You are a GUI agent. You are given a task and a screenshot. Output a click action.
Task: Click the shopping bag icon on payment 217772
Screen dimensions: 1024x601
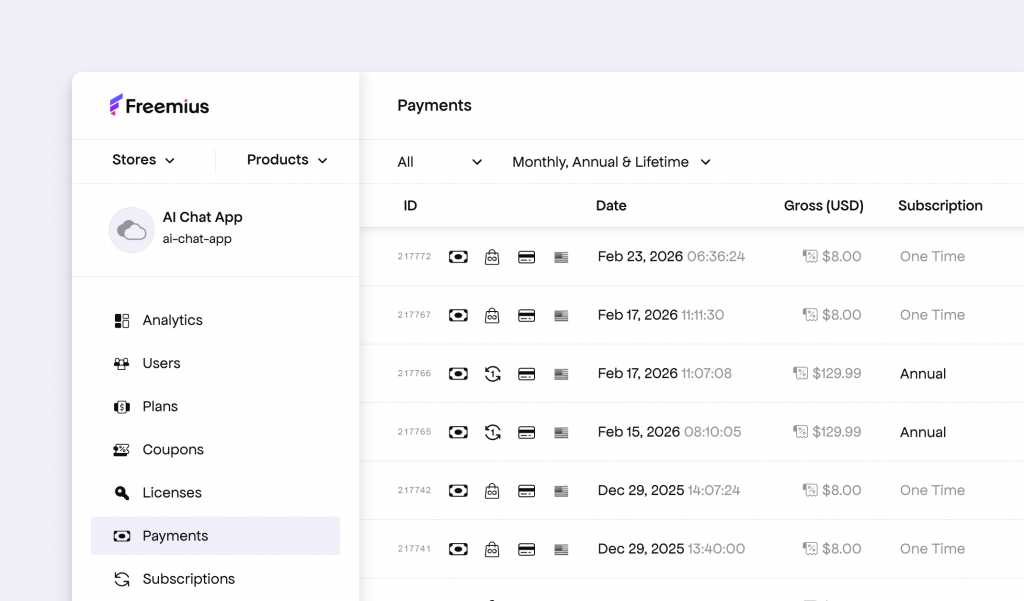[492, 256]
